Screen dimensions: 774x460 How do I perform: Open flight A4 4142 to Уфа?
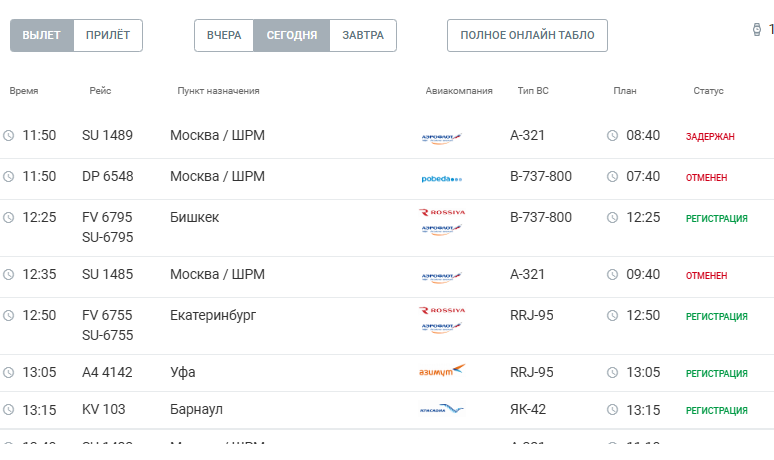[x=106, y=373]
